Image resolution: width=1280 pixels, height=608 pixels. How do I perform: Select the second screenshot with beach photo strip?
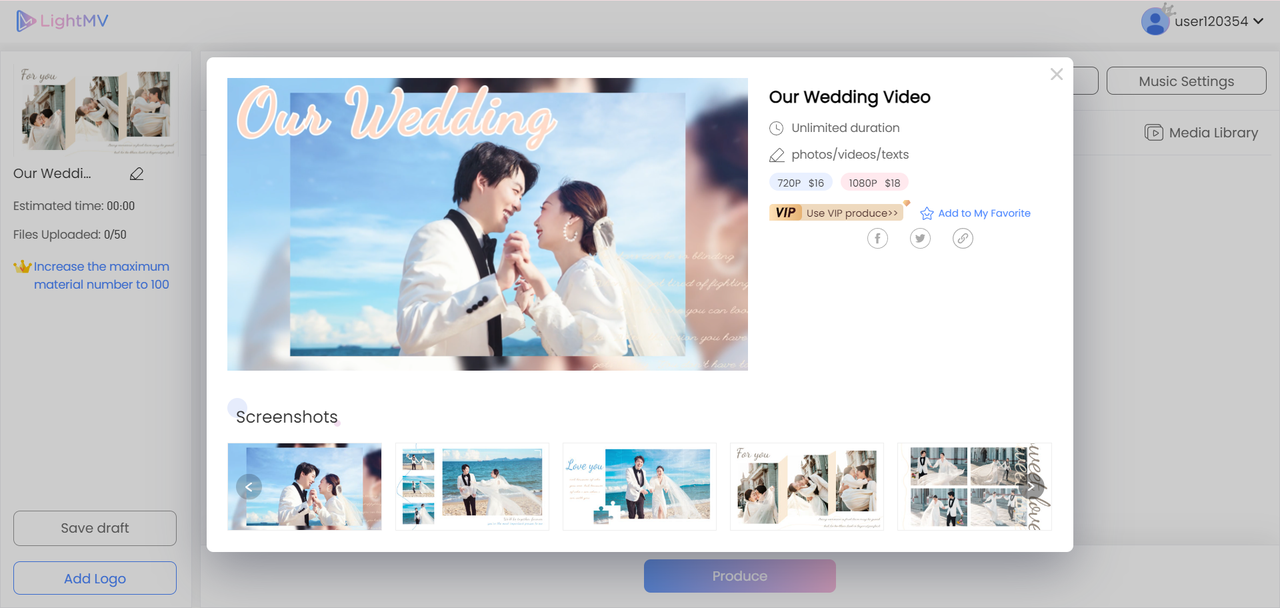click(x=472, y=486)
